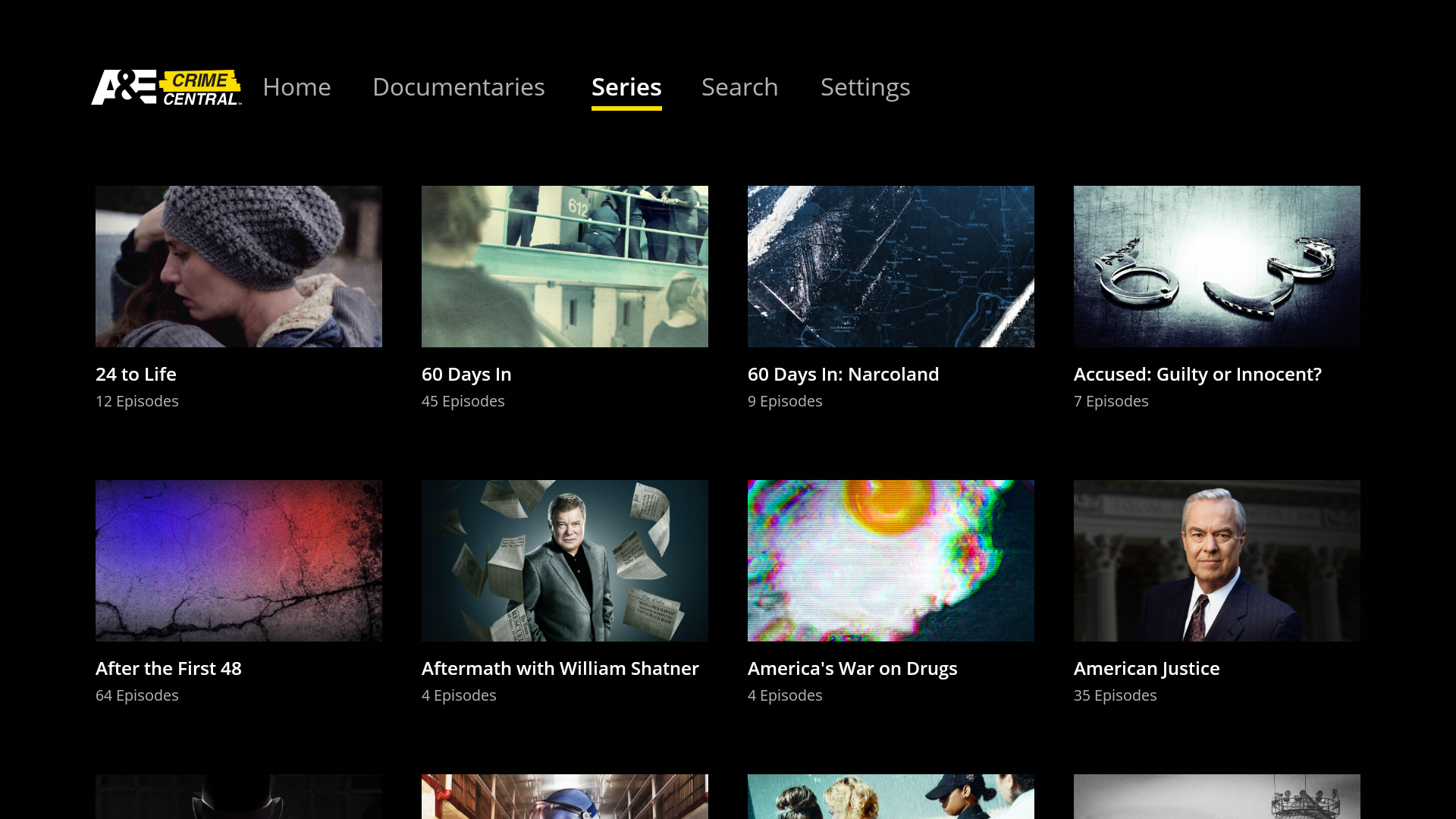Open After the First 48 thumbnail
Image resolution: width=1456 pixels, height=819 pixels.
(x=239, y=560)
